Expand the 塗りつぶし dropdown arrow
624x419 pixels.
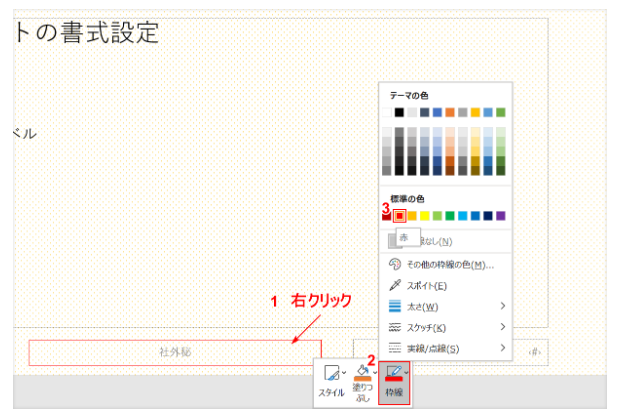[375, 372]
